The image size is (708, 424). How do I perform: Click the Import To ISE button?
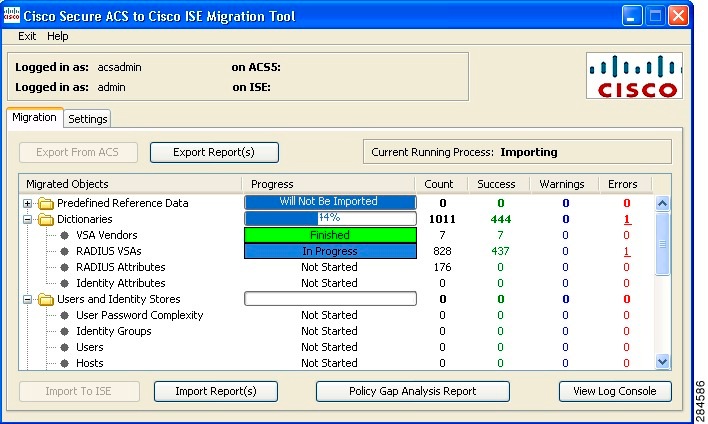79,391
